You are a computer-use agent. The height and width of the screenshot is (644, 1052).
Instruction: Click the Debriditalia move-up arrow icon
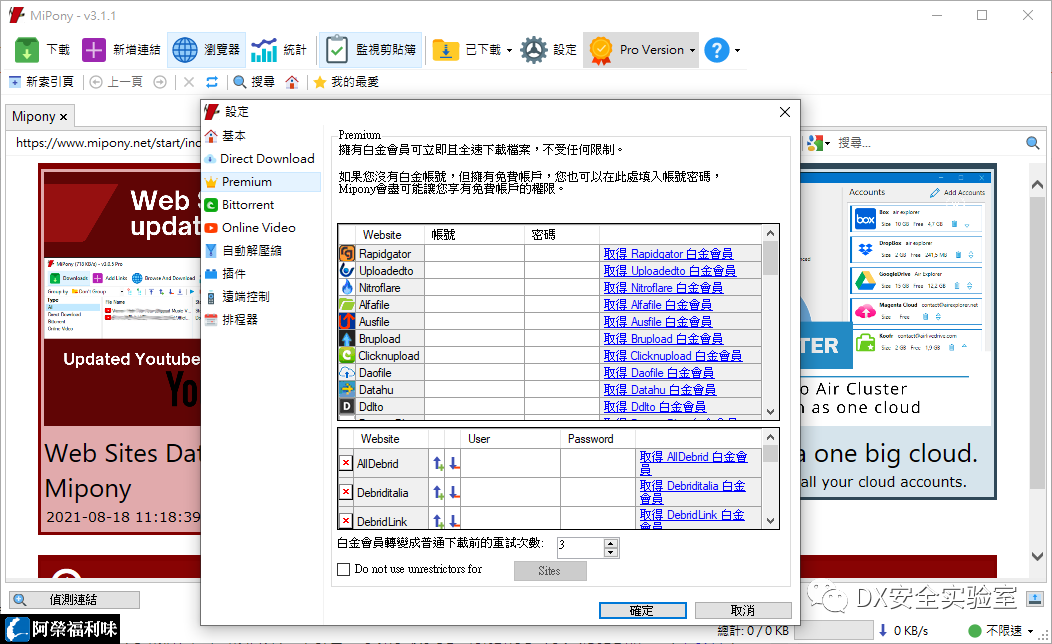point(438,492)
